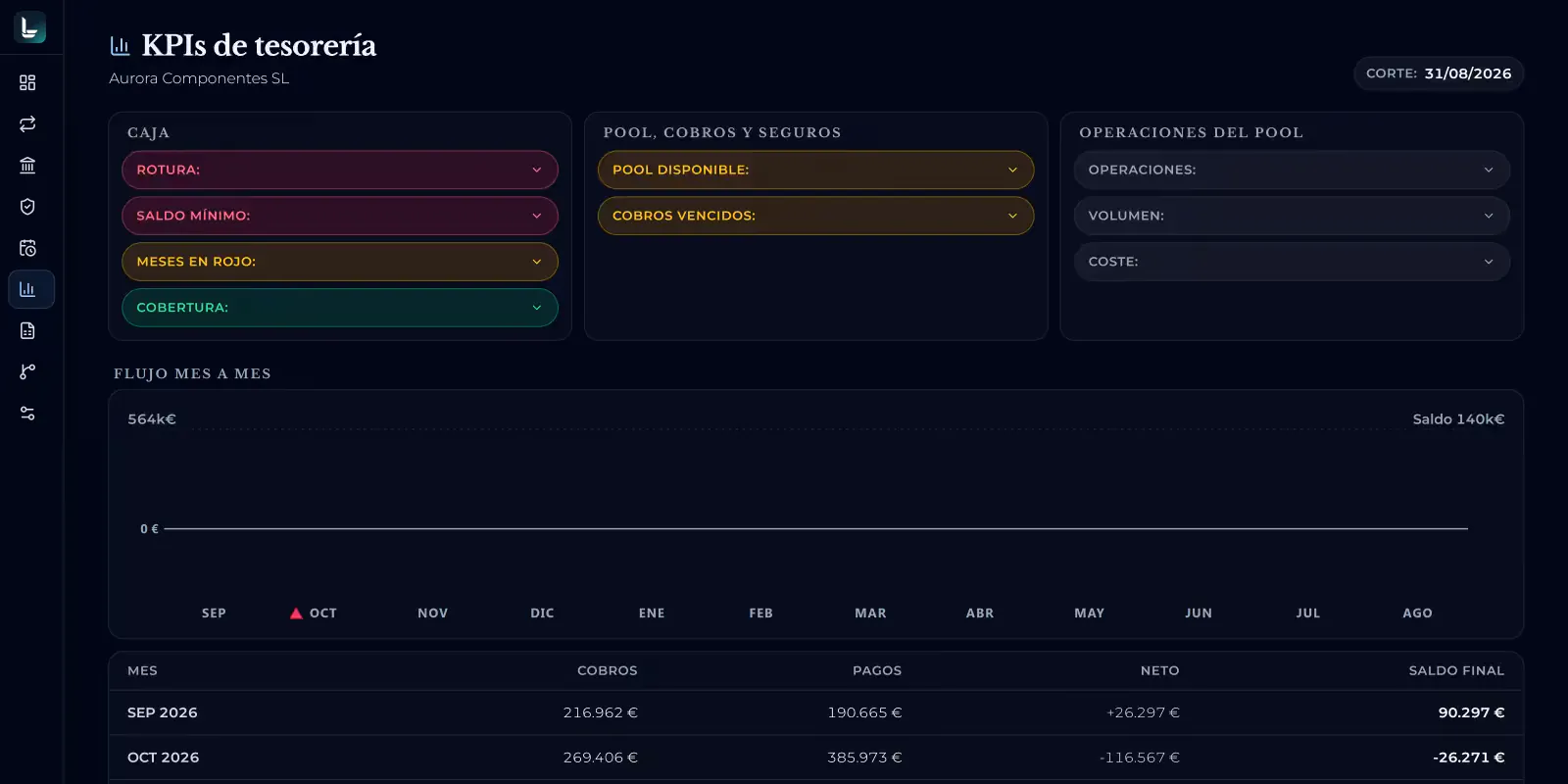Click the 90.297 € saldo final value
This screenshot has height=784, width=1568.
coord(1471,712)
